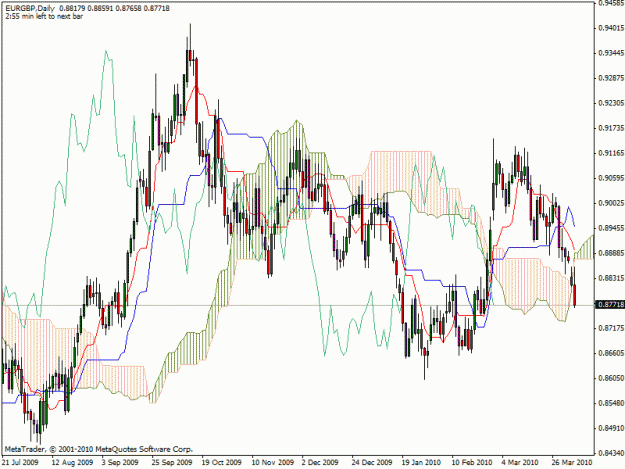Click the MetaTrader MetaQuotes copyright text
The height and width of the screenshot is (469, 625).
99,449
